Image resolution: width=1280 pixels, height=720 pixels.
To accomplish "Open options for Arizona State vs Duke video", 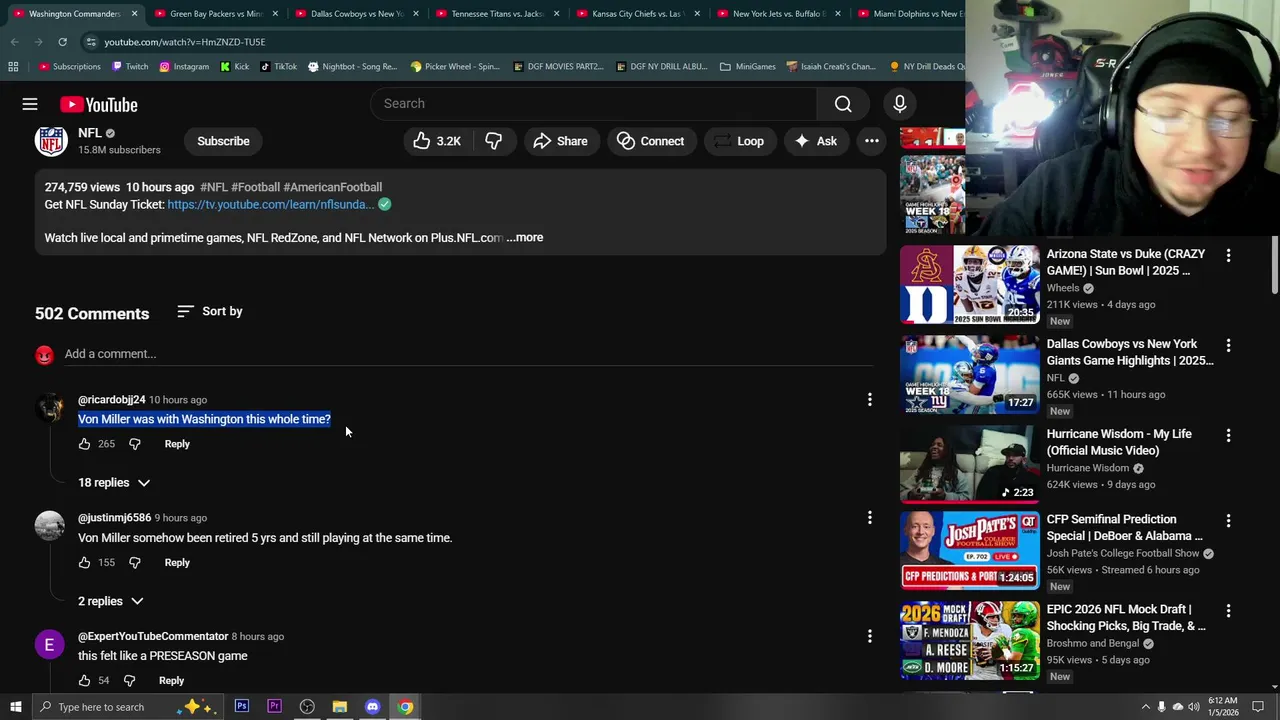I will click(1229, 255).
